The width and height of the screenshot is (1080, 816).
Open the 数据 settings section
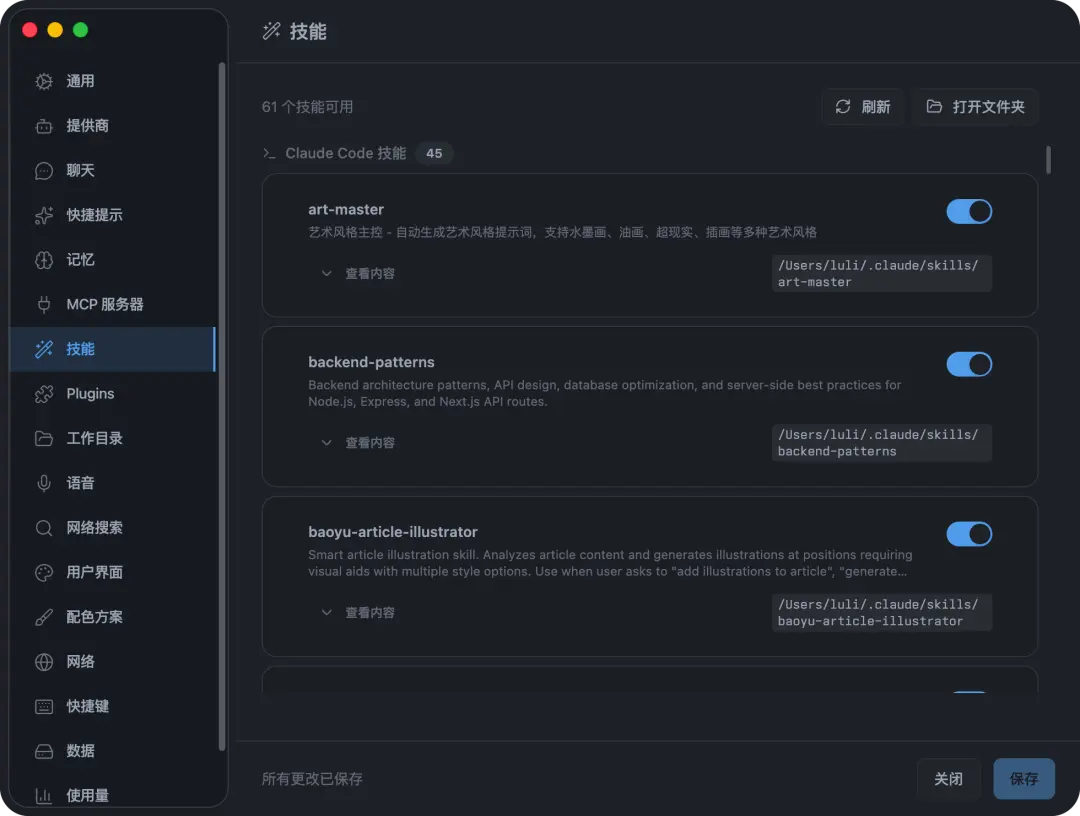[x=113, y=751]
